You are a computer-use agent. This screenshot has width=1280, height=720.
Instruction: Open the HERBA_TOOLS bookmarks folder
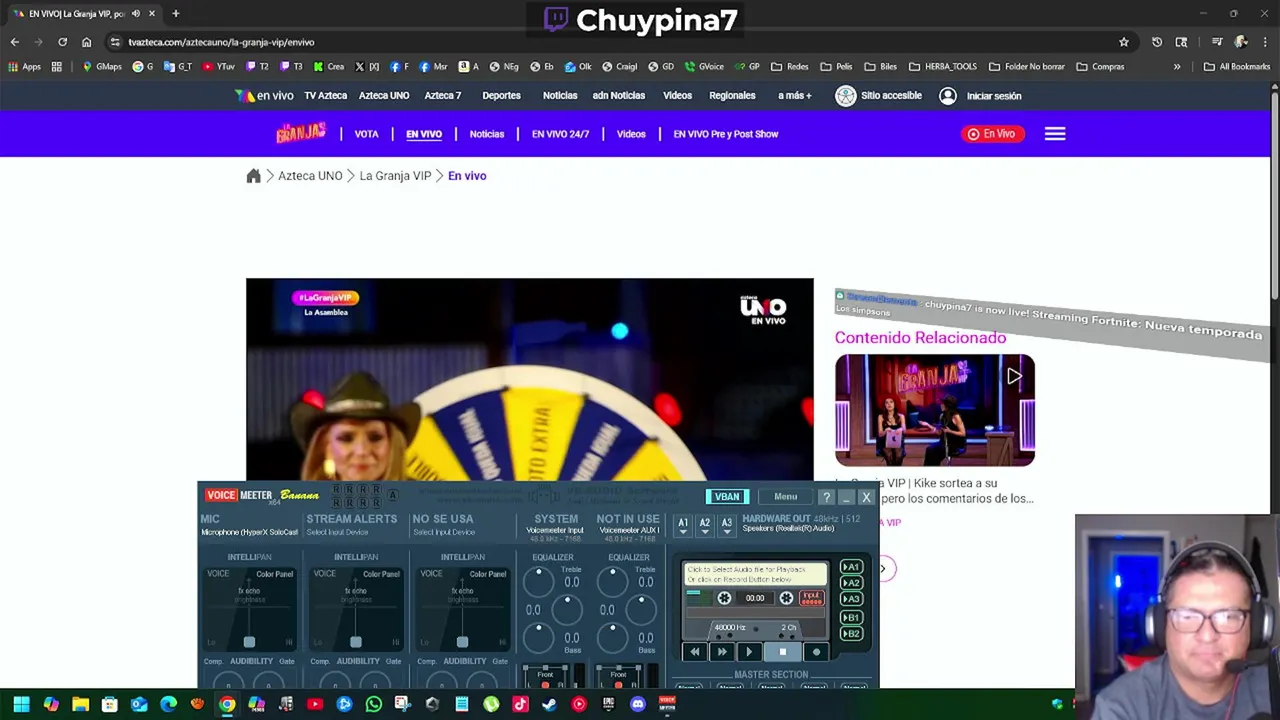click(x=943, y=67)
